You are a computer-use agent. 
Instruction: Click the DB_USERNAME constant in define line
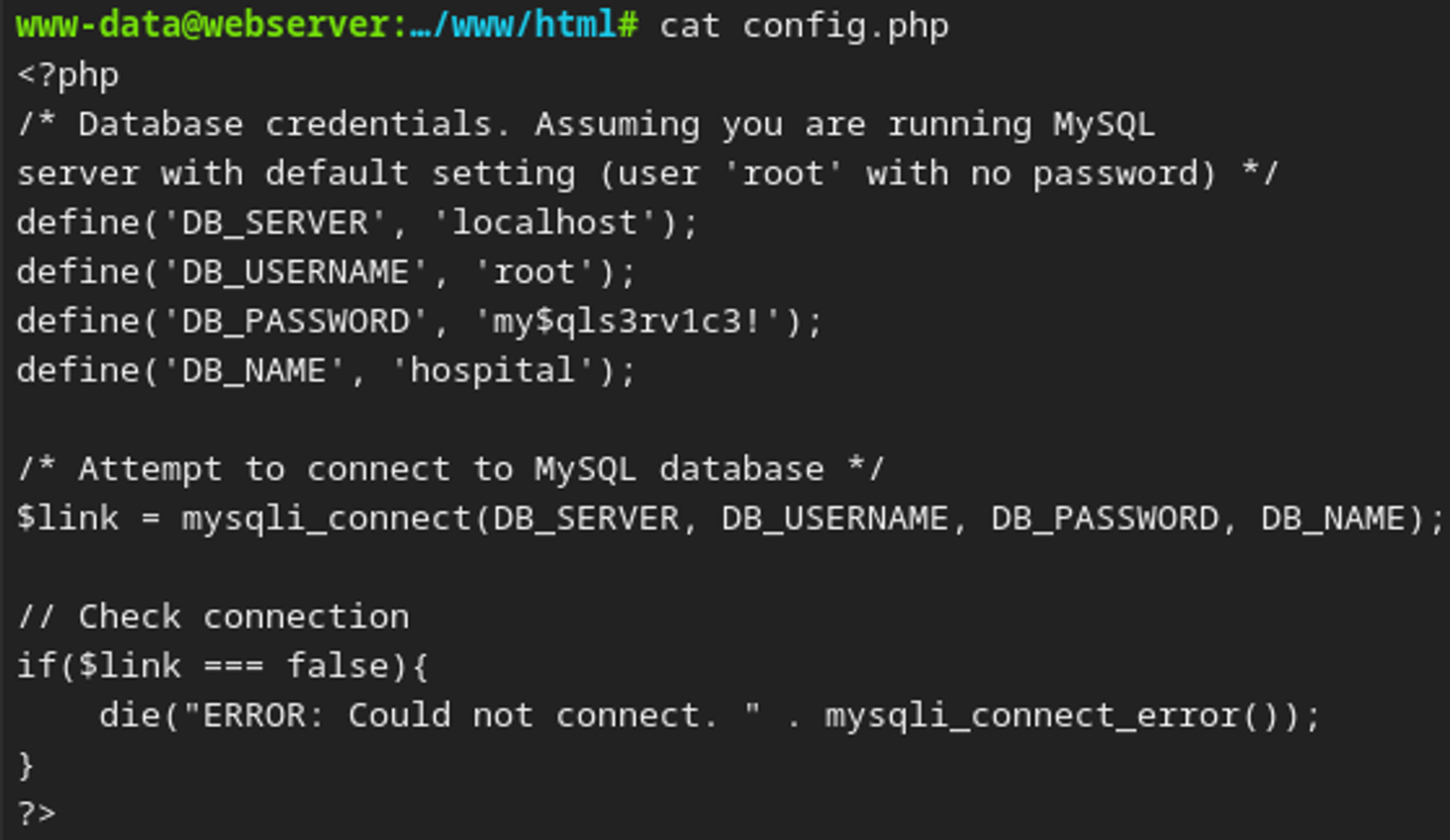point(295,273)
